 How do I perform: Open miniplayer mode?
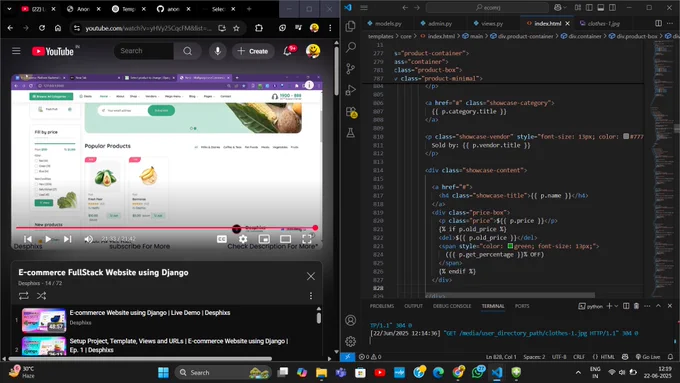click(264, 239)
